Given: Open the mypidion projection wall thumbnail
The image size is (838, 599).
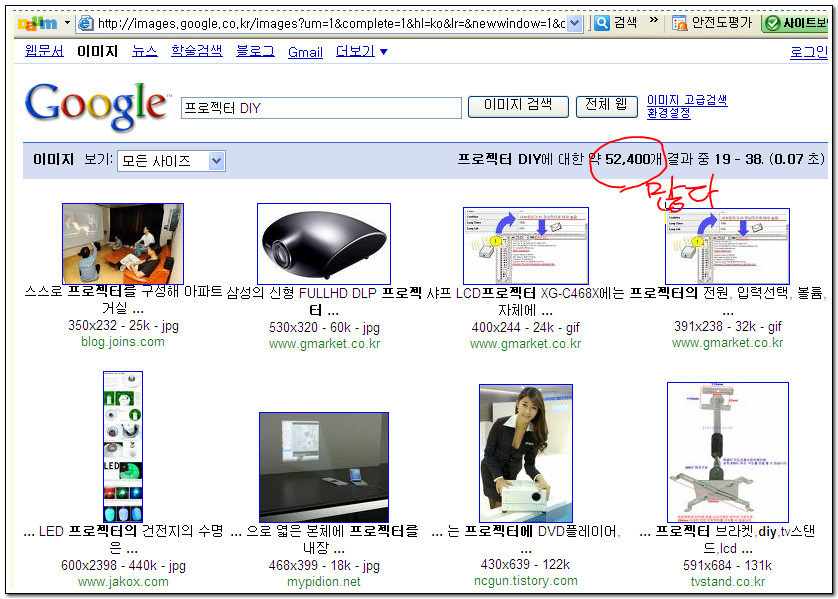Looking at the screenshot, I should click(x=324, y=467).
